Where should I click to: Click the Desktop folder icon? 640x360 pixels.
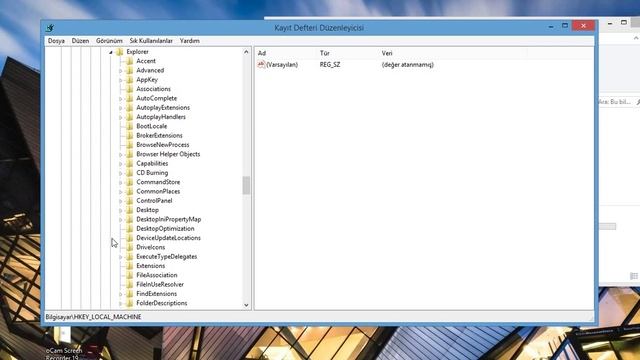click(x=129, y=210)
